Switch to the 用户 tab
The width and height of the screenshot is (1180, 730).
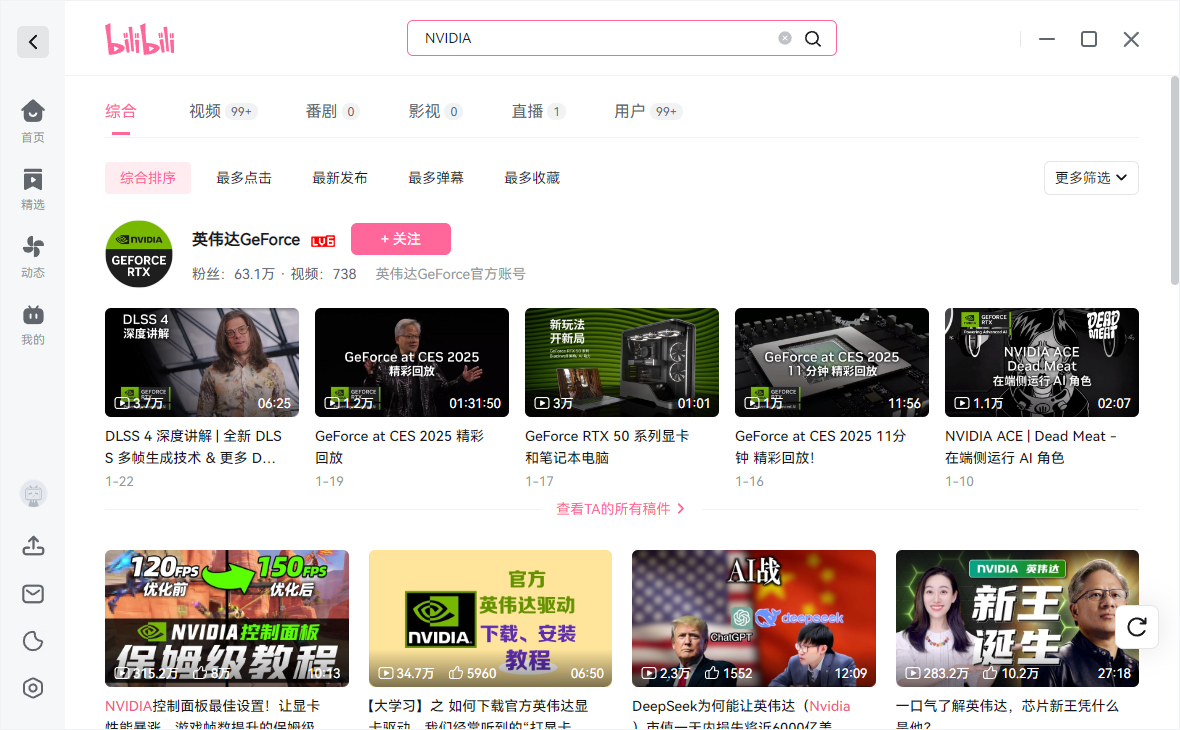(x=647, y=111)
